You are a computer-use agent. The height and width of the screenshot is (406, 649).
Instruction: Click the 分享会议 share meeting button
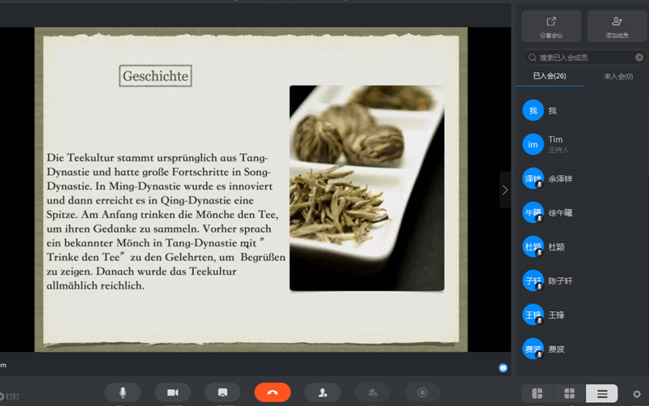point(551,26)
